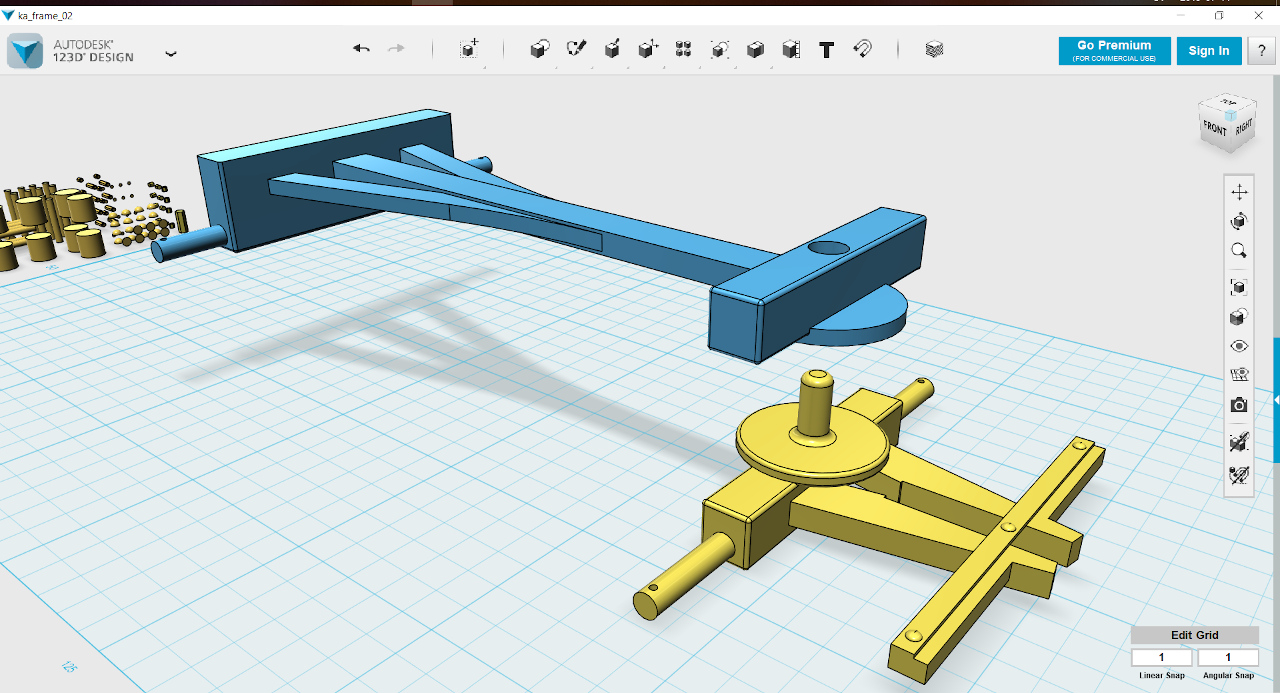Viewport: 1280px width, 693px height.
Task: Open the Material tool
Action: coord(934,49)
